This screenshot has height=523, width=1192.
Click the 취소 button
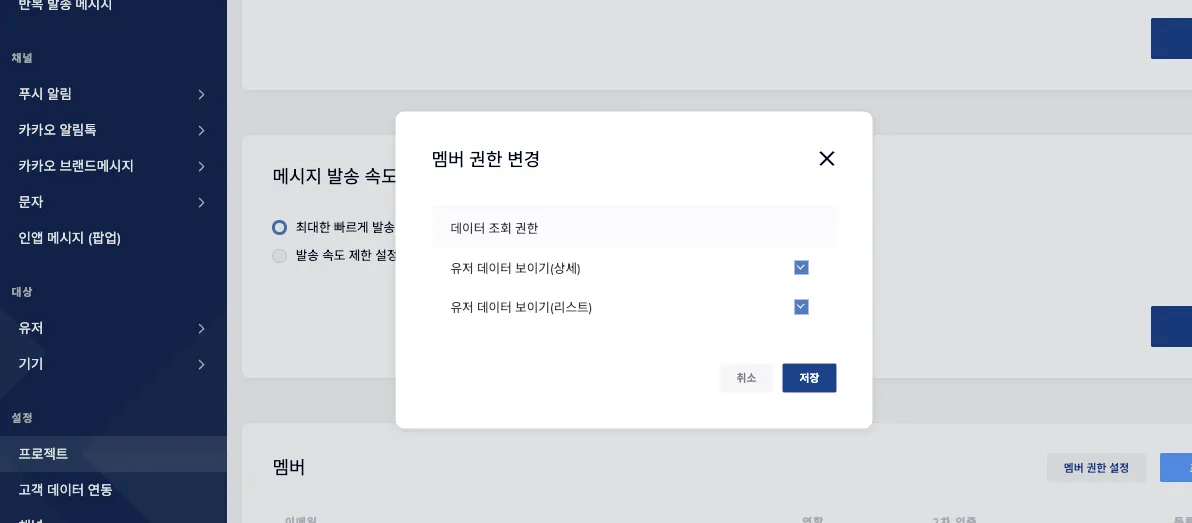pos(747,378)
